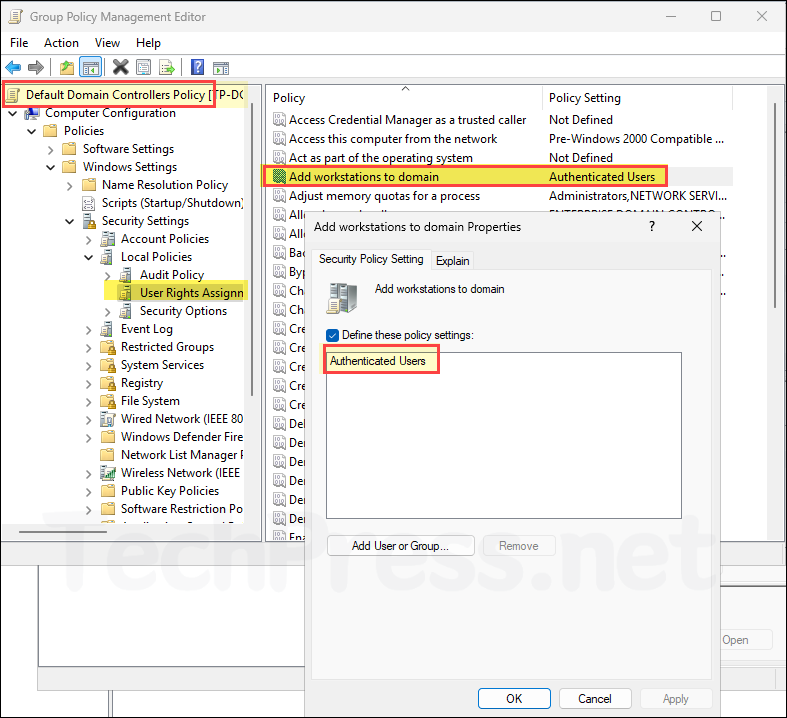Click Cancel in Properties dialog

595,698
